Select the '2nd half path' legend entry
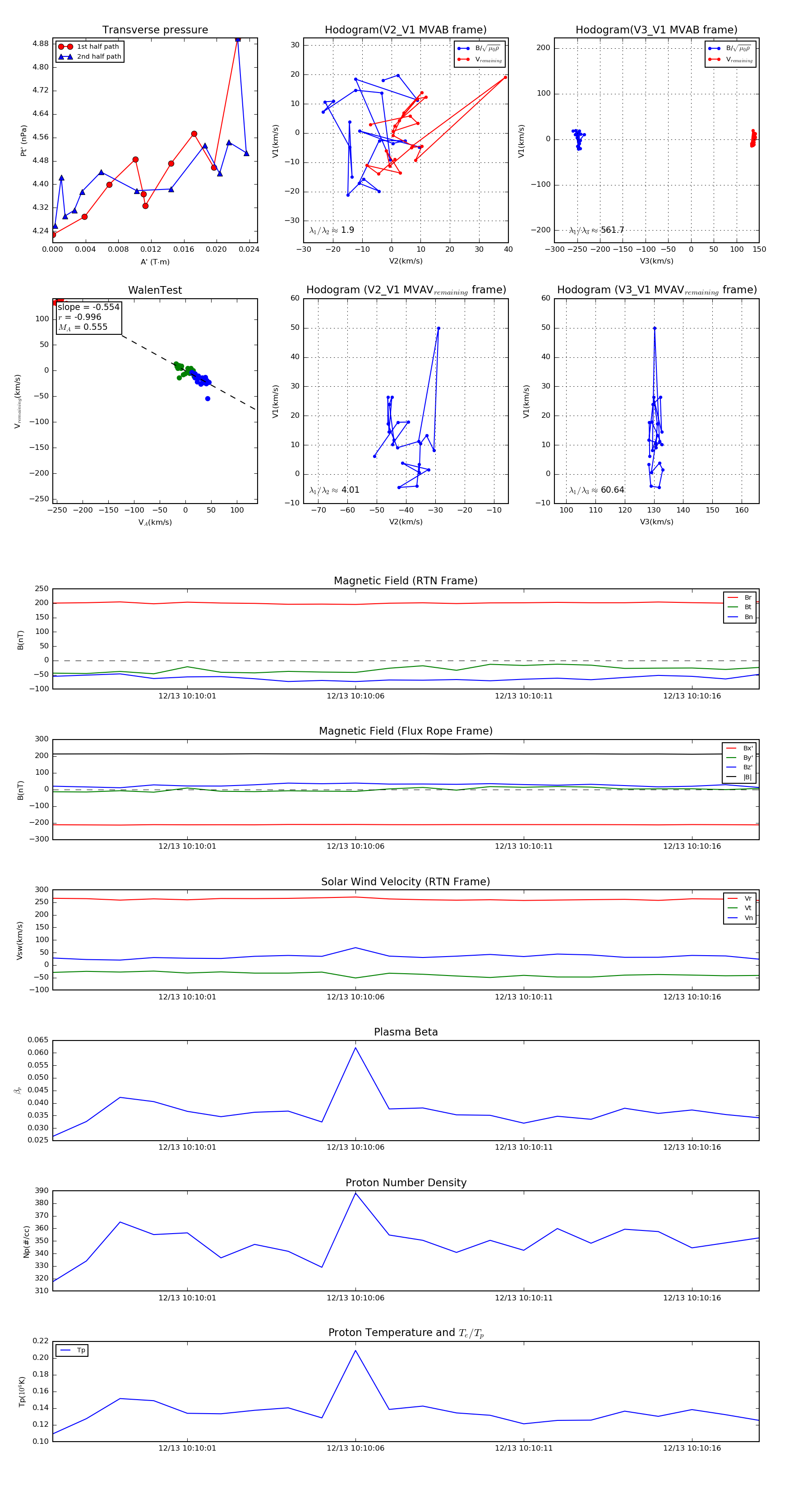812x1489 pixels. point(90,57)
